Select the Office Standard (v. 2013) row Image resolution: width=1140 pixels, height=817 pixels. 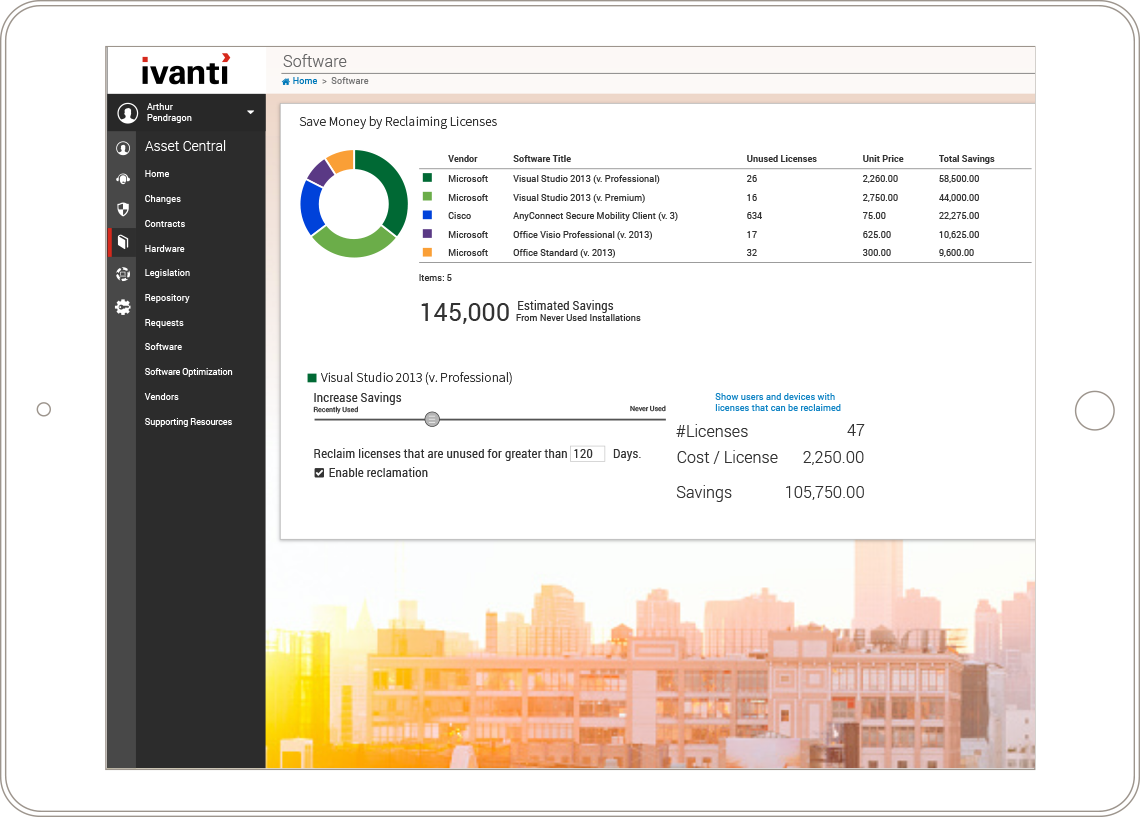coord(725,253)
